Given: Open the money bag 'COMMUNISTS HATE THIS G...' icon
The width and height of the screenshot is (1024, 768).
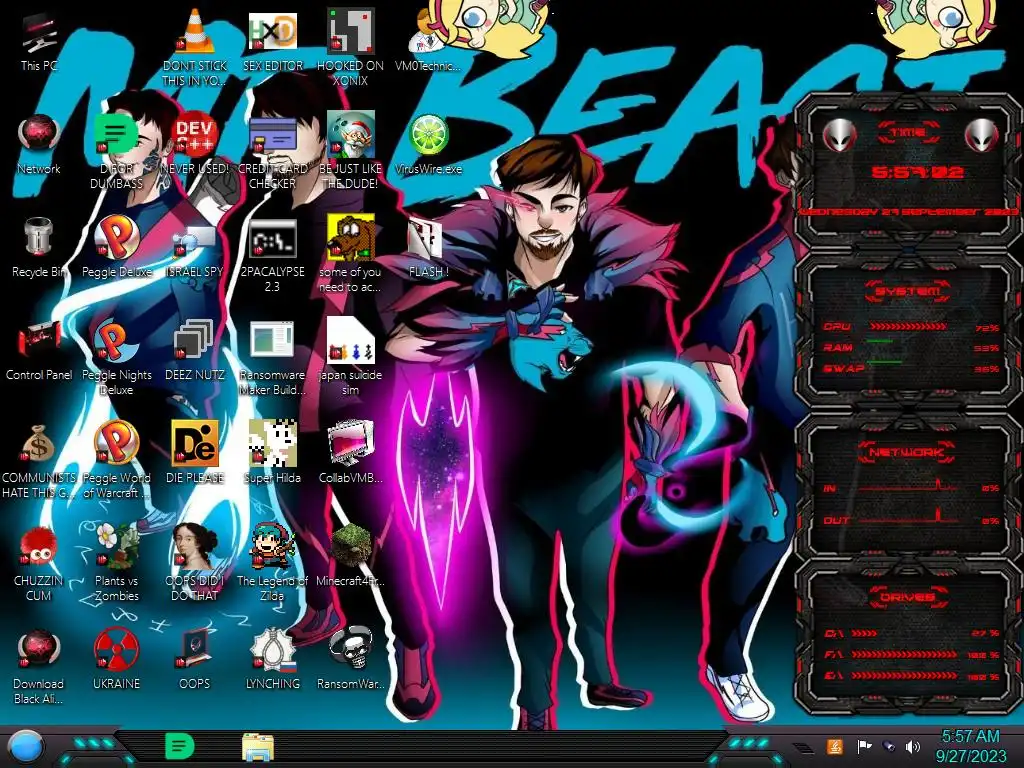Looking at the screenshot, I should [x=39, y=461].
